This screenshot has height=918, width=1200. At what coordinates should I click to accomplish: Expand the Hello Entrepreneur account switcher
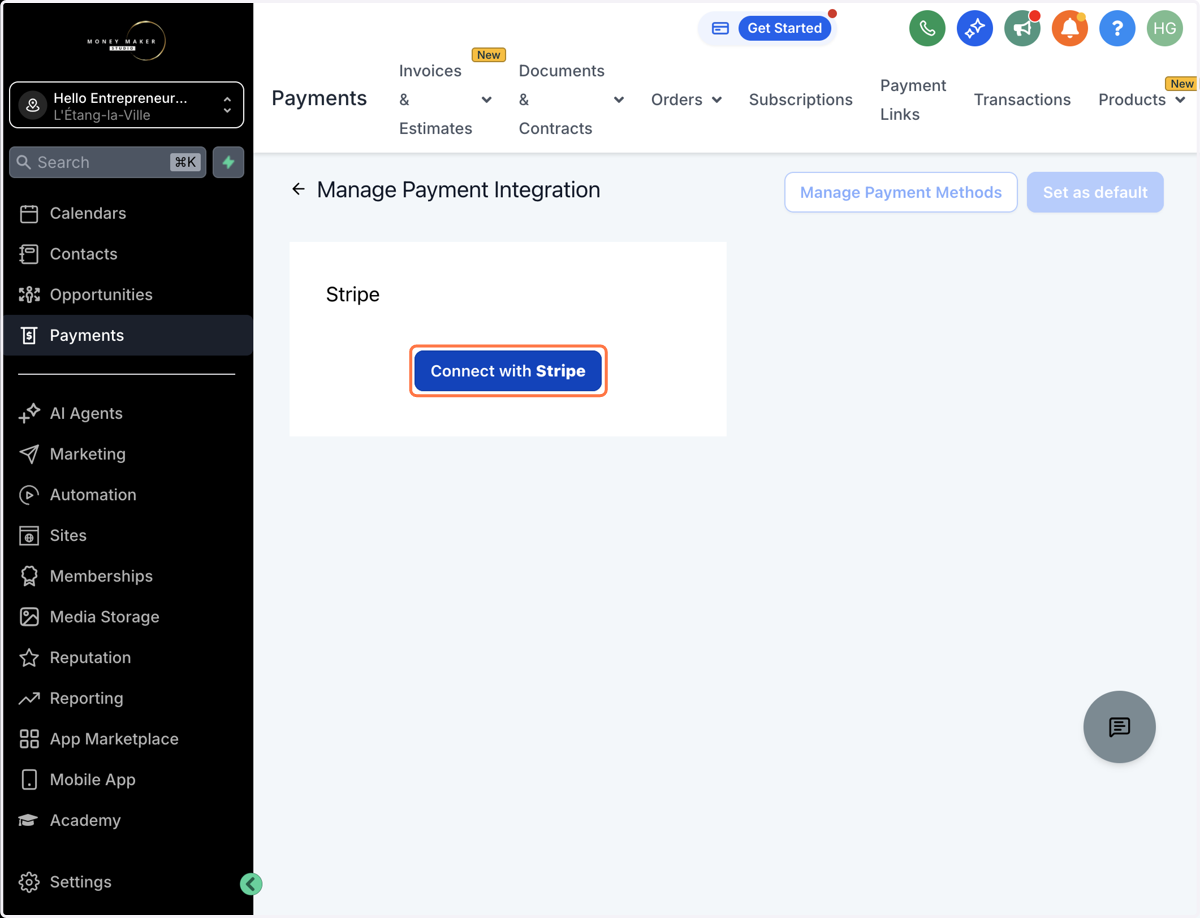[126, 105]
